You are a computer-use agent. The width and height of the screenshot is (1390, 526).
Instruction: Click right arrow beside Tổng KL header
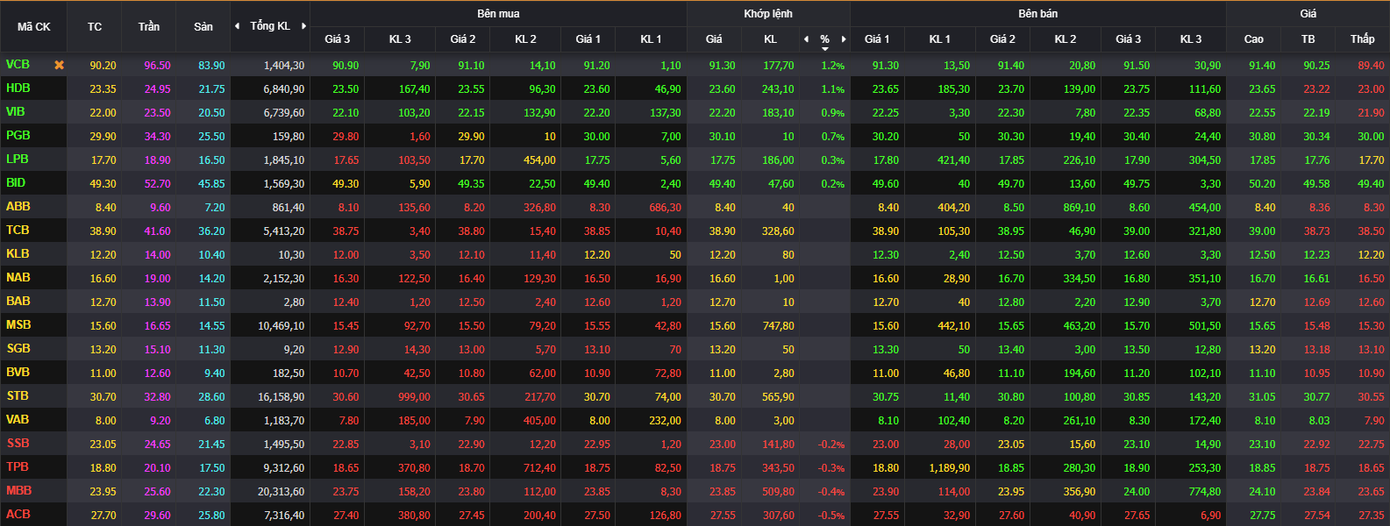point(302,26)
